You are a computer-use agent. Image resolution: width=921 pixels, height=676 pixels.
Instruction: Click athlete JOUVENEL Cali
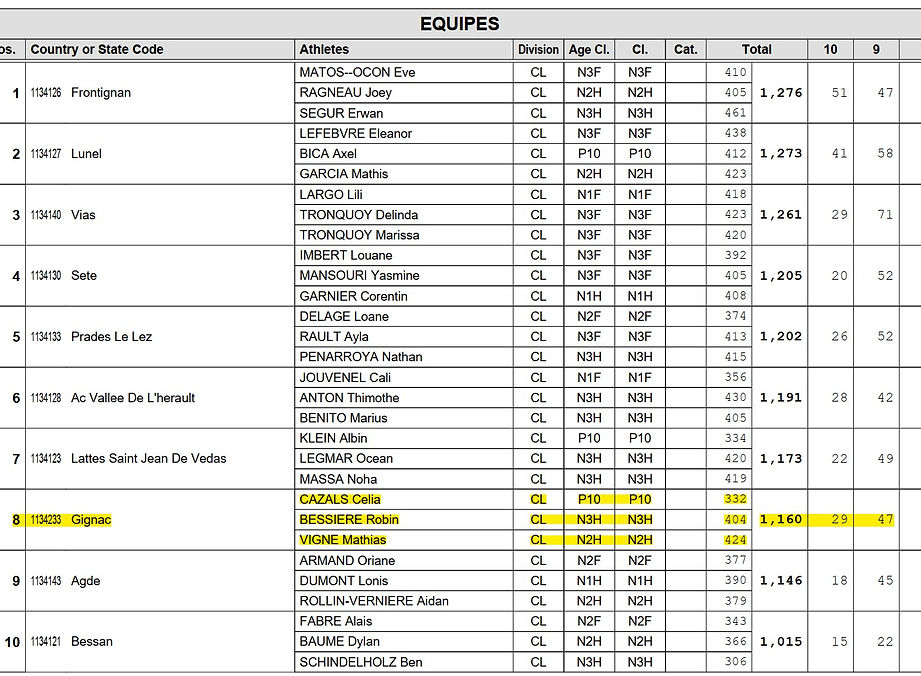click(345, 378)
